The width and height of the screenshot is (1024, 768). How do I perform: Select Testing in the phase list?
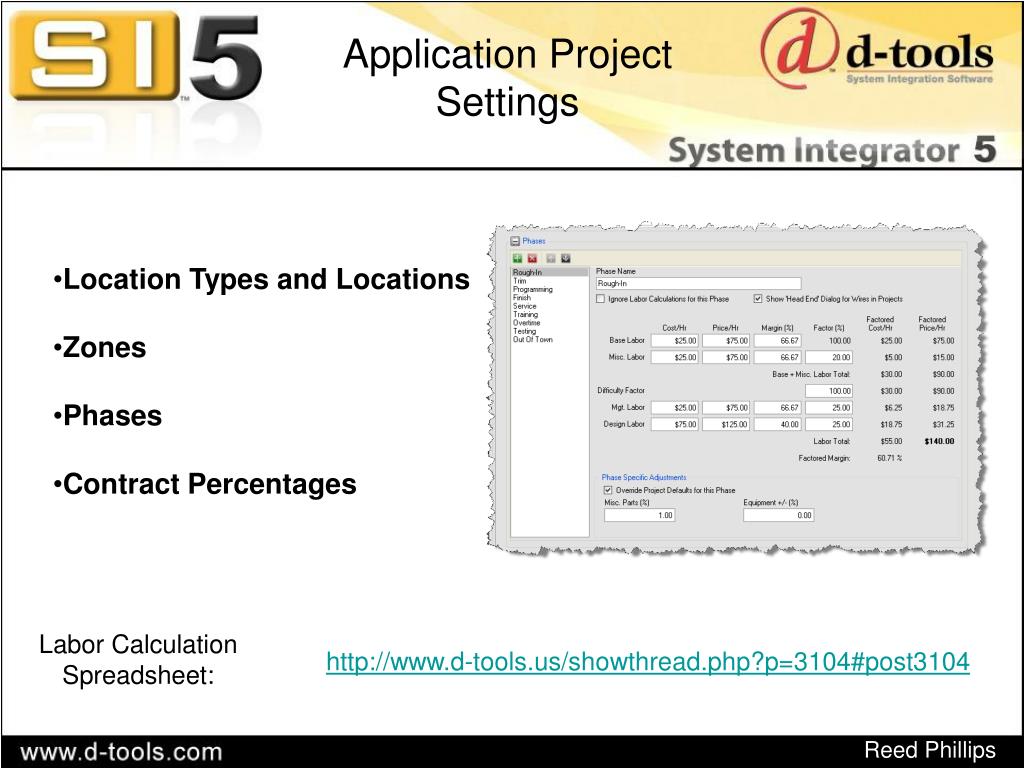(524, 332)
